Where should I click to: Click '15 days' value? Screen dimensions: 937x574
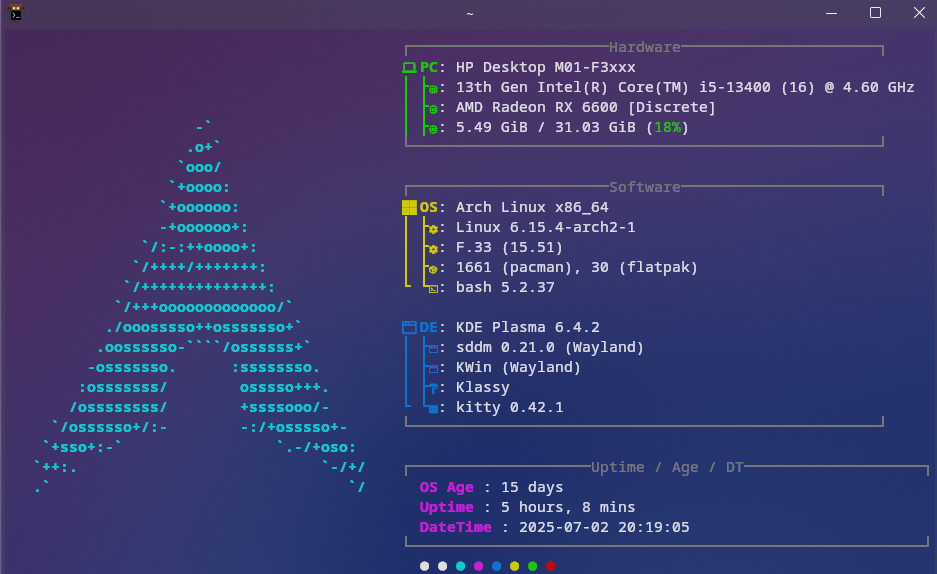532,487
